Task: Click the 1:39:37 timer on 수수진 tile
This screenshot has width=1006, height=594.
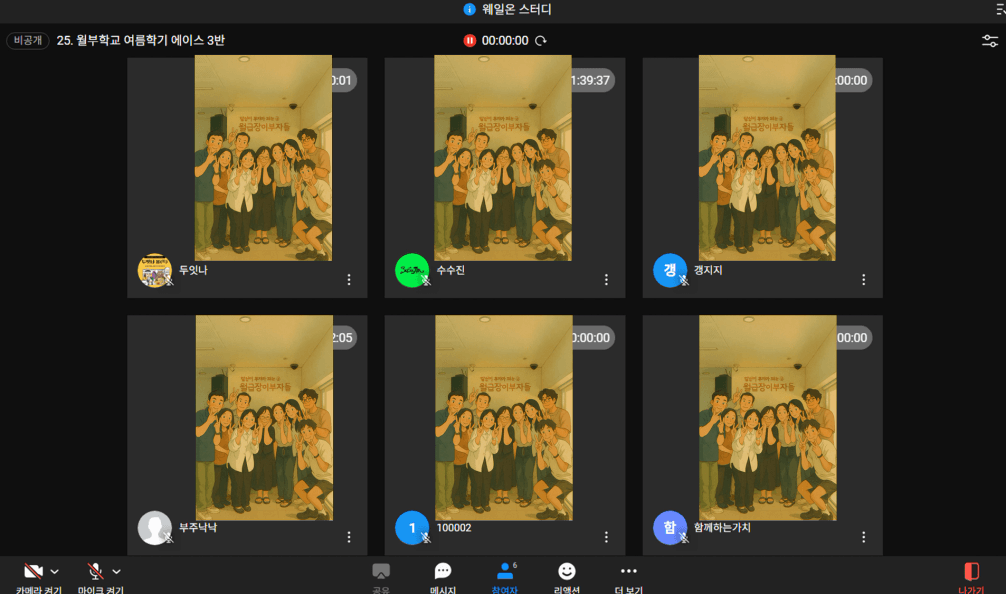Action: [591, 80]
